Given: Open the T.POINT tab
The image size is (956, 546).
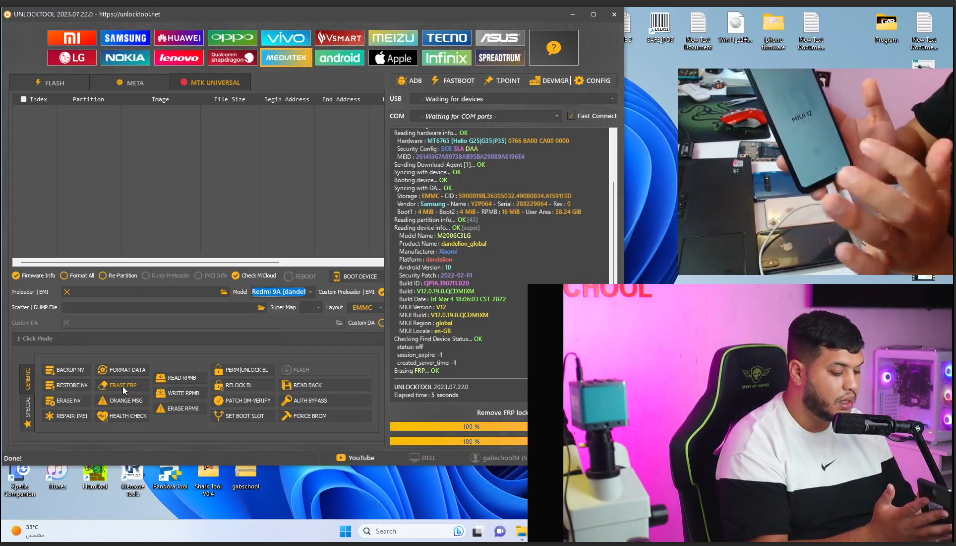Looking at the screenshot, I should click(502, 80).
